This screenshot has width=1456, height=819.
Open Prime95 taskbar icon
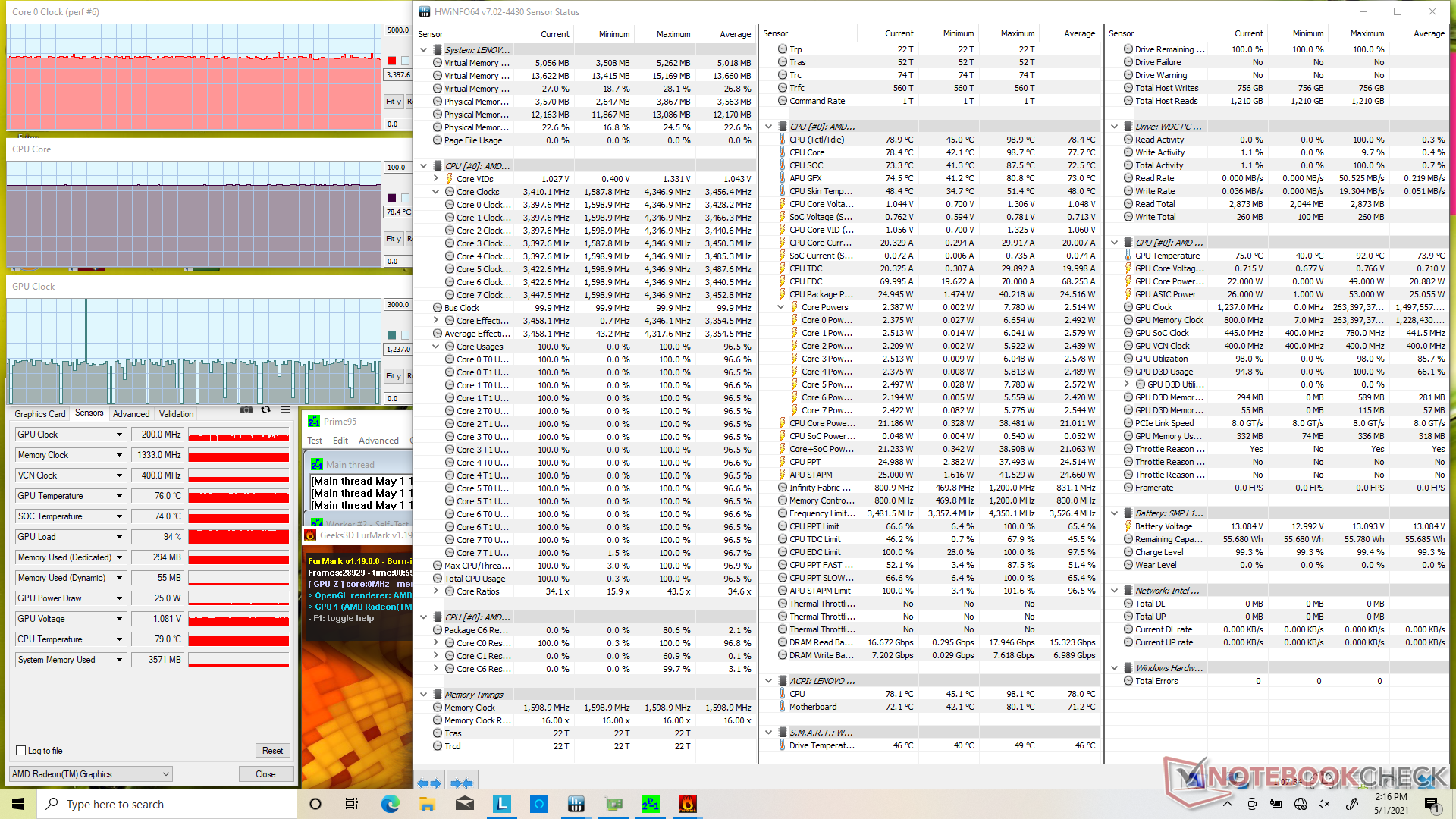651,804
